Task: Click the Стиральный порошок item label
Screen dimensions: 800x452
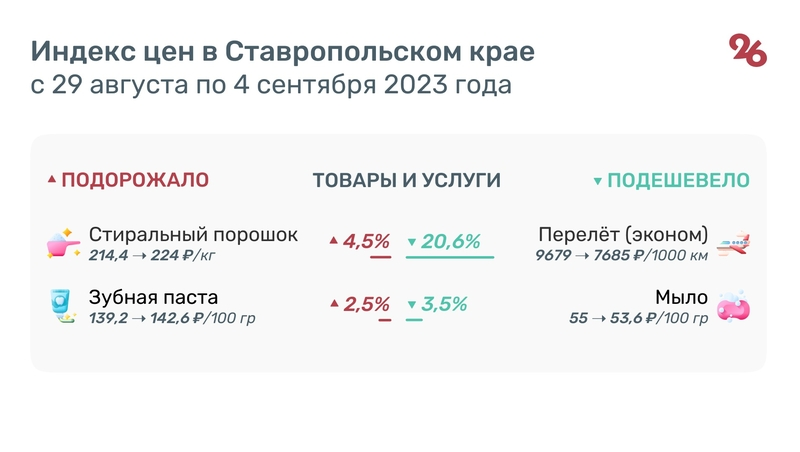Action: 193,235
